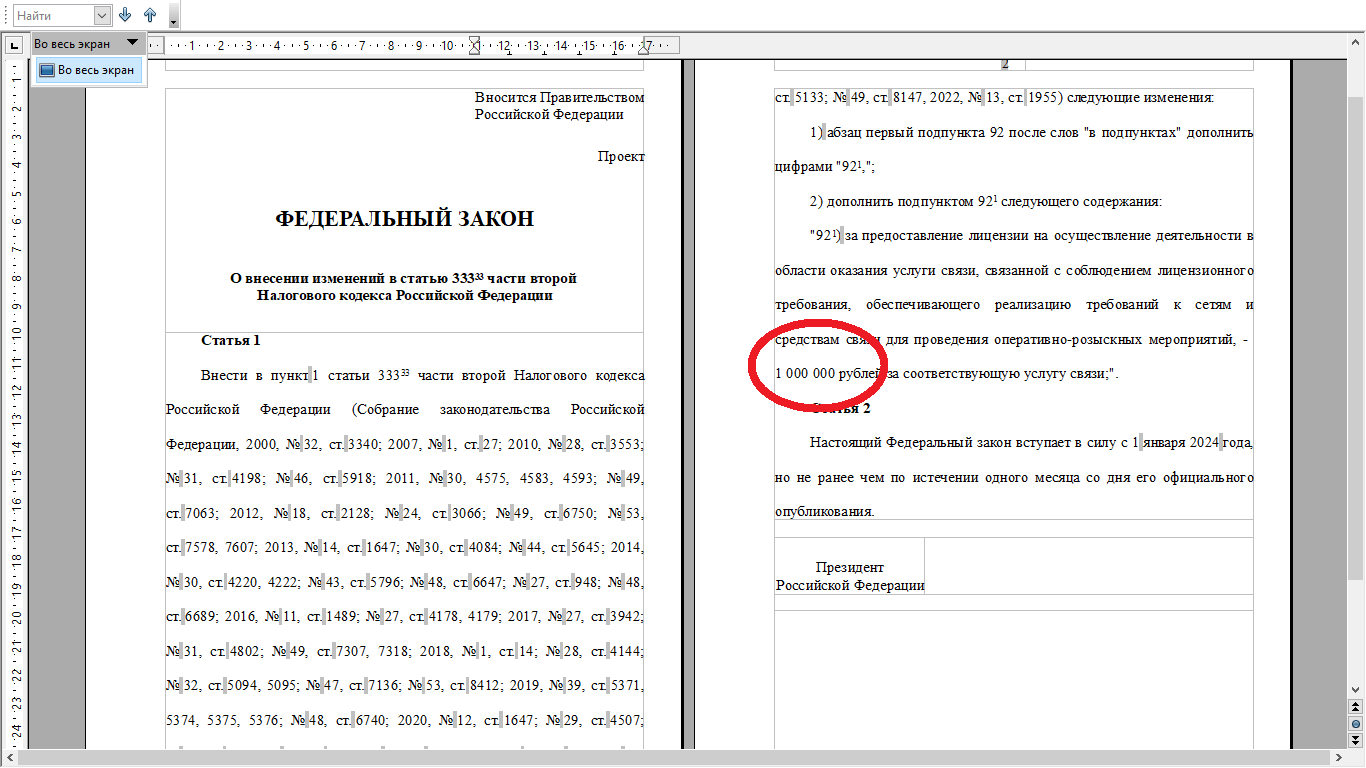The width and height of the screenshot is (1366, 768).
Task: Open the "Во весь экран" toolbar title dropdown arrow
Action: [132, 43]
